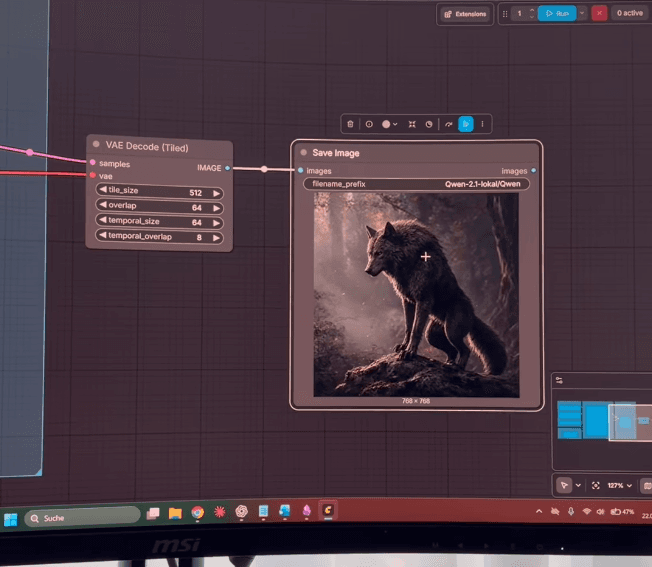Click the images input socket on Save Image
The image size is (652, 567).
click(x=301, y=170)
